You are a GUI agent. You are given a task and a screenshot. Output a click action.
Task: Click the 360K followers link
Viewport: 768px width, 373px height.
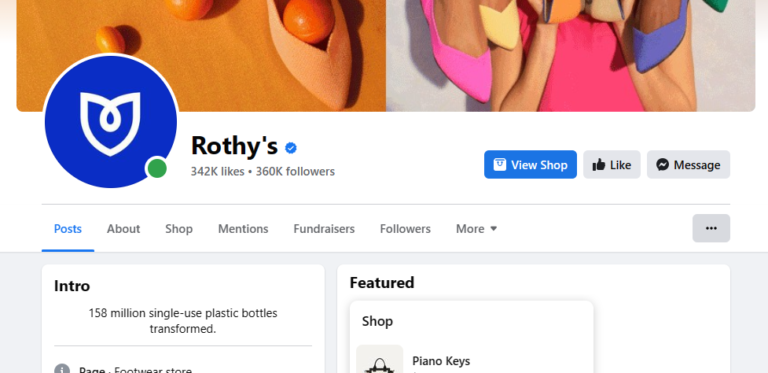(295, 171)
